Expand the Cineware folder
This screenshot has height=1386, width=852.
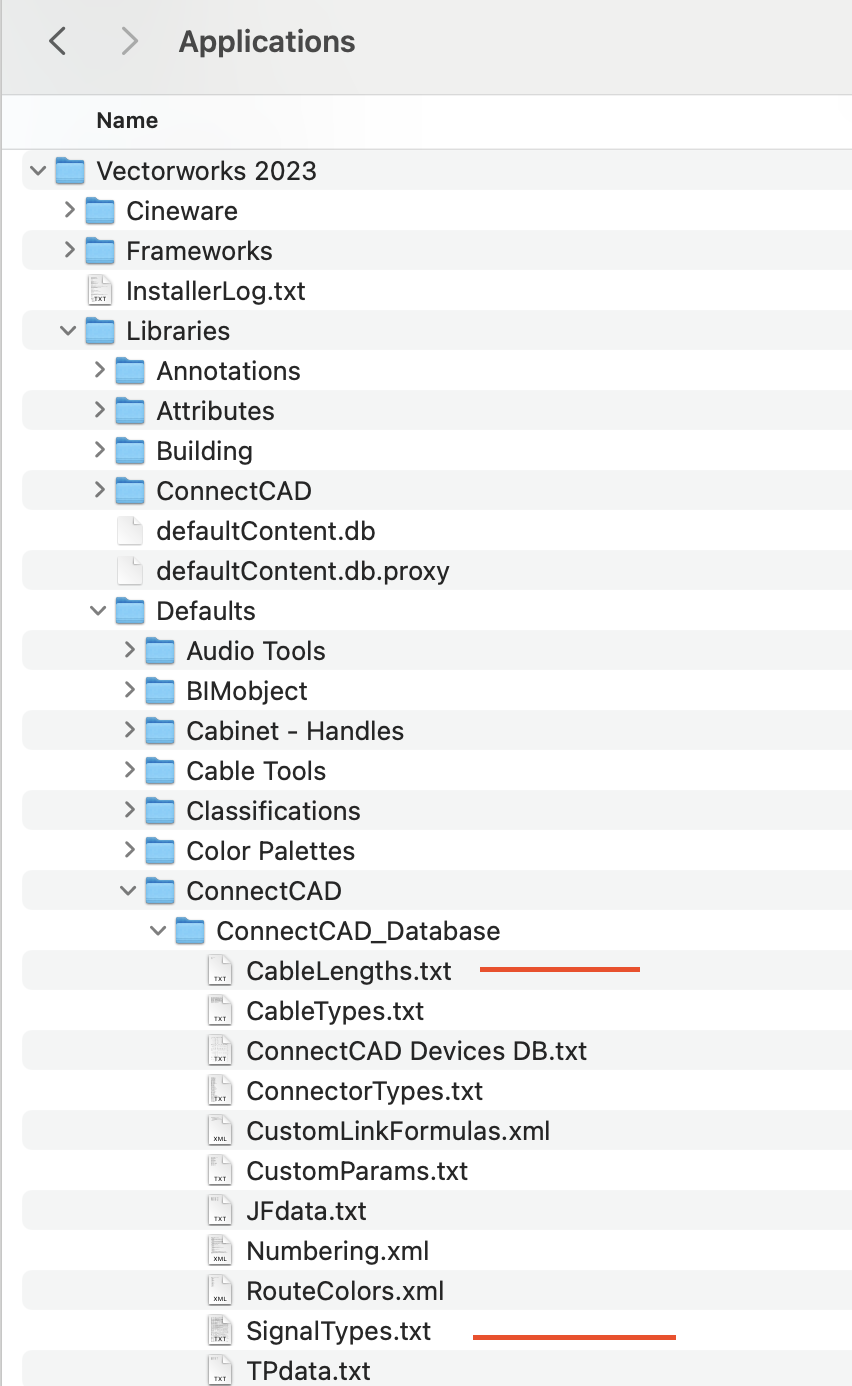(69, 211)
